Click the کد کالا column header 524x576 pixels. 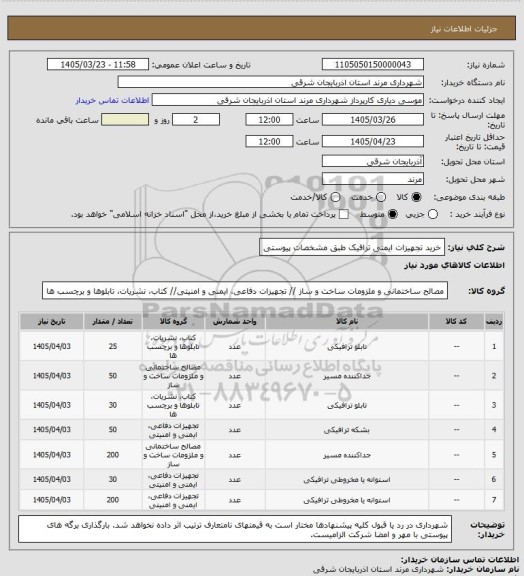456,321
